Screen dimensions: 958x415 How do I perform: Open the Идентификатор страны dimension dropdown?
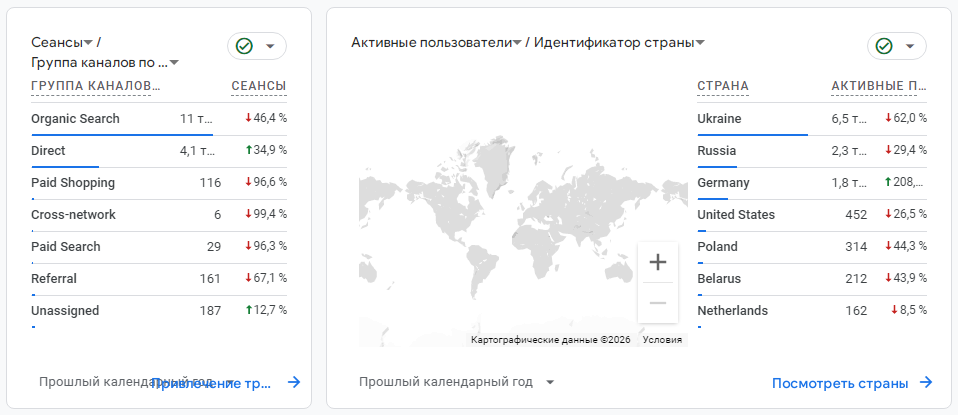700,43
